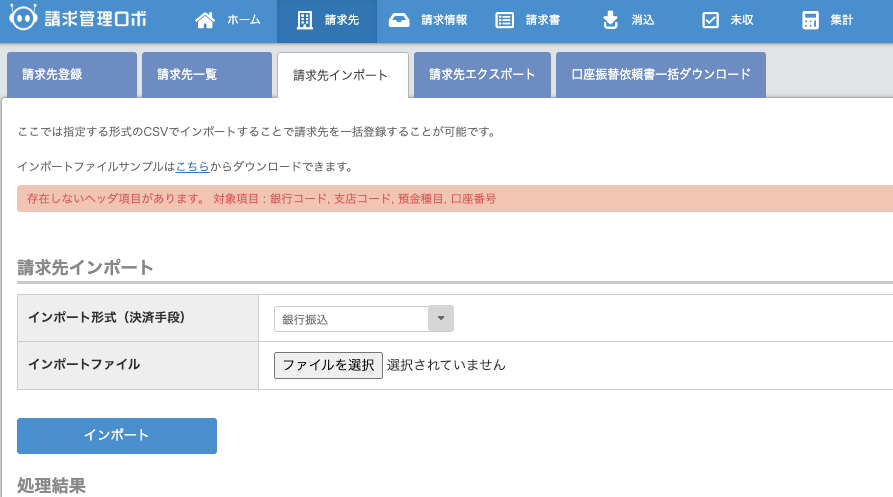Viewport: 893px width, 497px height.
Task: Switch to the 請求先登録 tab
Action: coord(71,75)
